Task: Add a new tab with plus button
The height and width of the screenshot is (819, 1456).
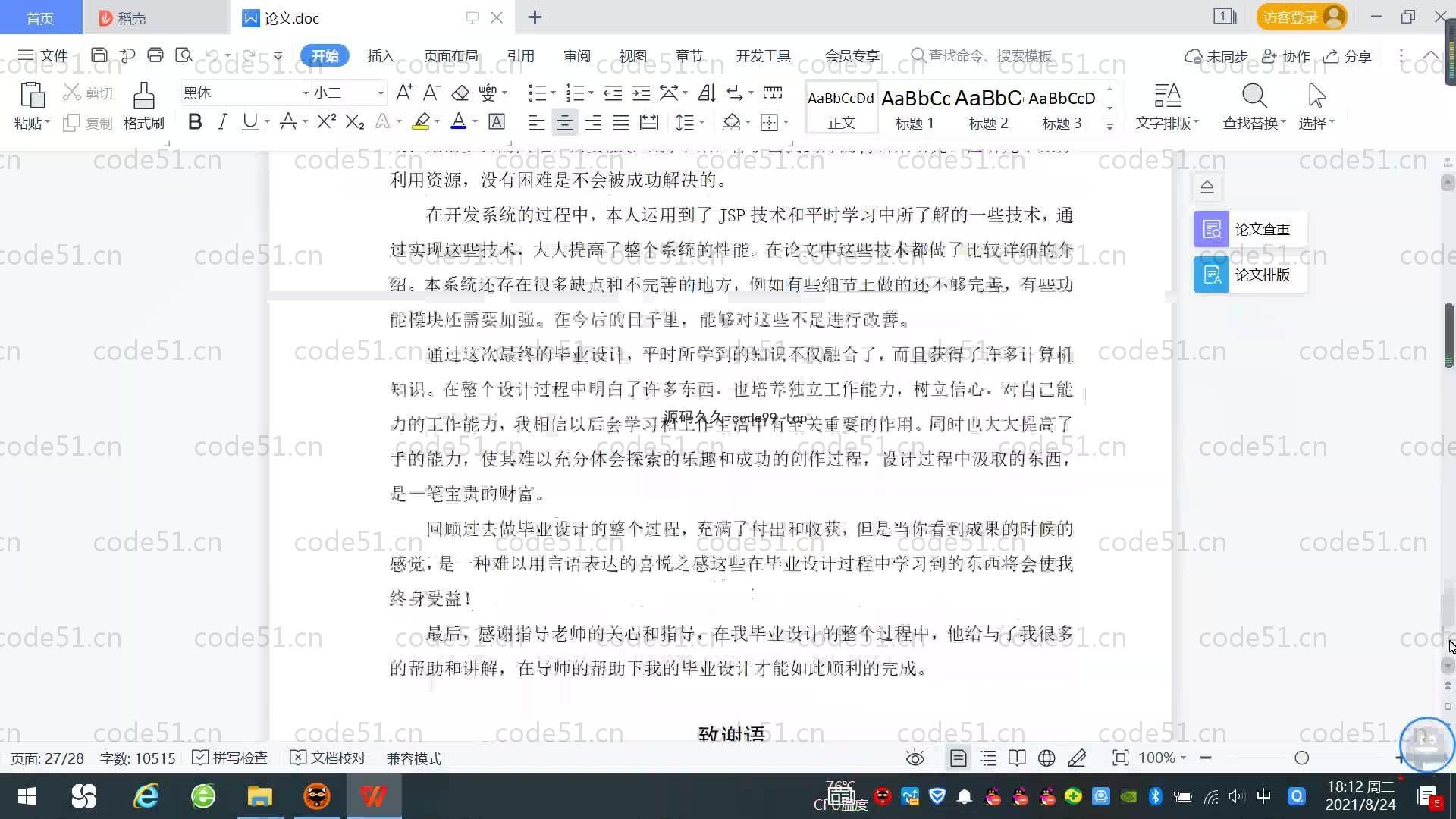Action: point(535,17)
